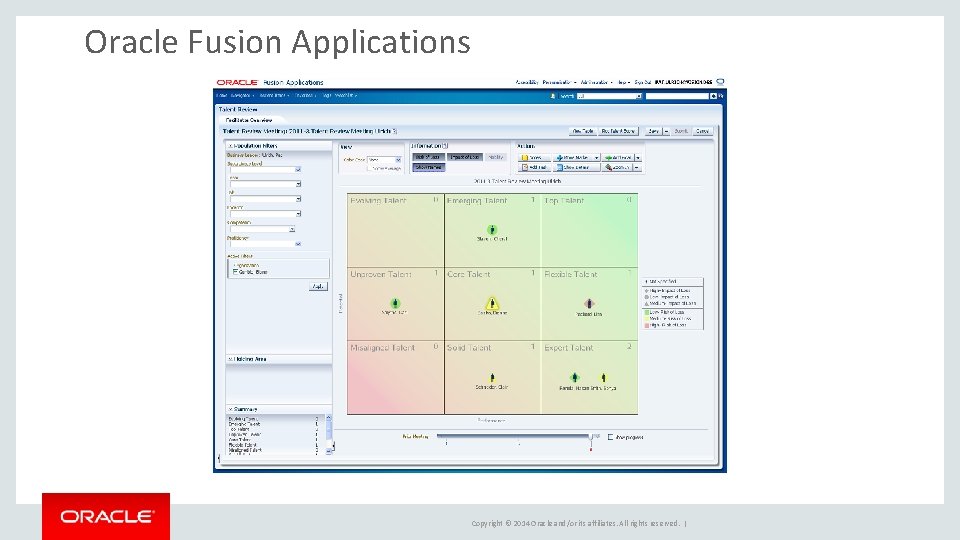Viewport: 960px width, 540px height.
Task: Click the Notes button with yellow note icon
Action: click(534, 157)
